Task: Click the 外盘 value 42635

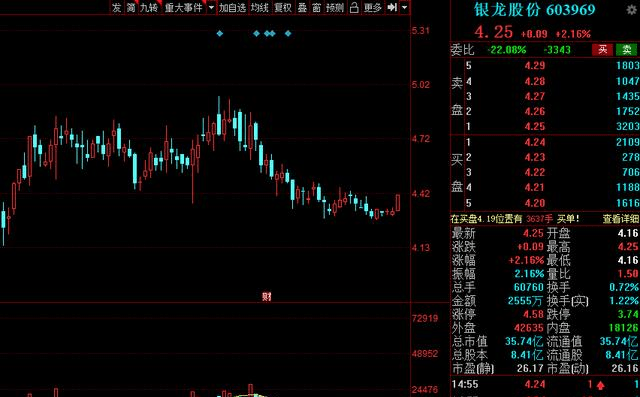Action: coord(529,328)
